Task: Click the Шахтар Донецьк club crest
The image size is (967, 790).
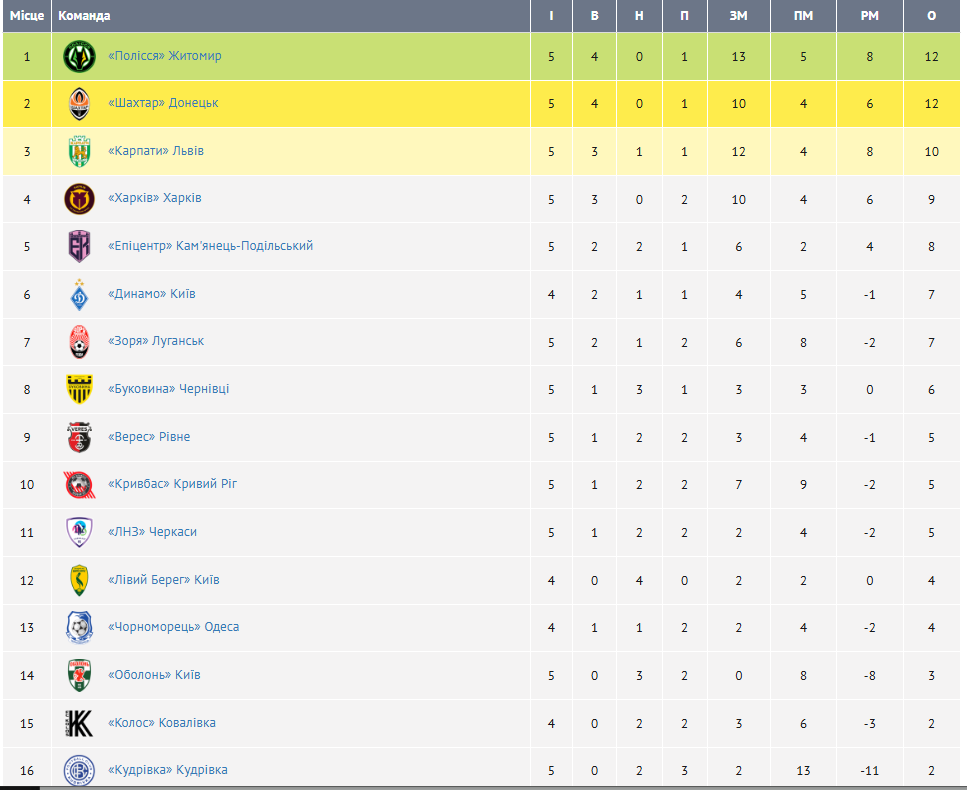Action: (x=80, y=104)
